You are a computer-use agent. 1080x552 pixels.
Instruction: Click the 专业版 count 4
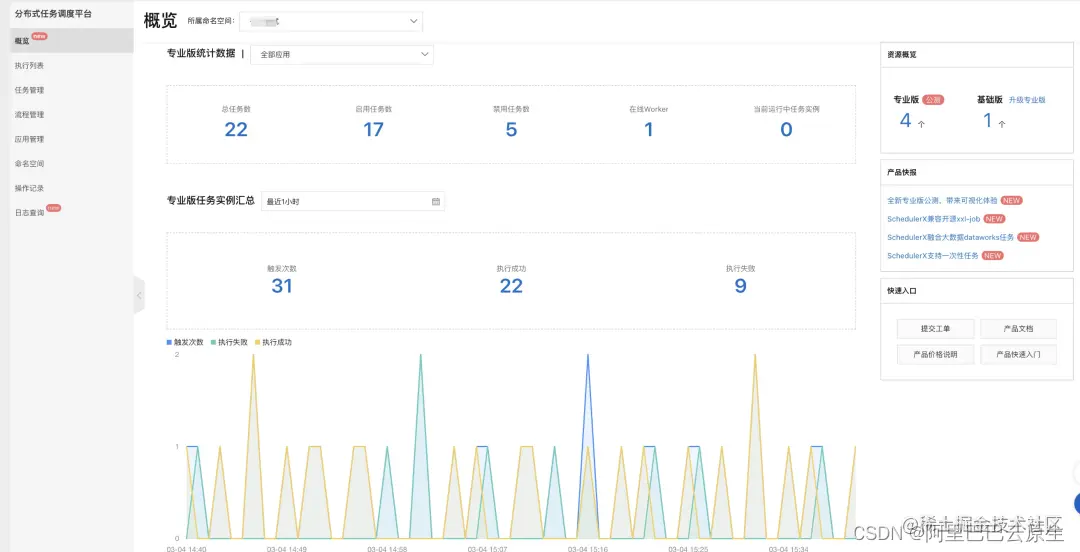[x=906, y=121]
